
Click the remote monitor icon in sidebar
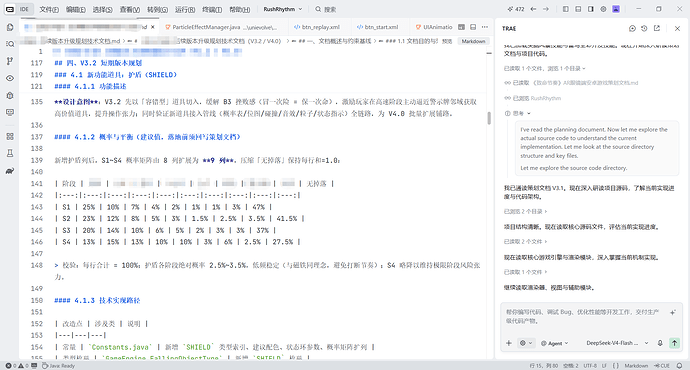[x=10, y=113]
